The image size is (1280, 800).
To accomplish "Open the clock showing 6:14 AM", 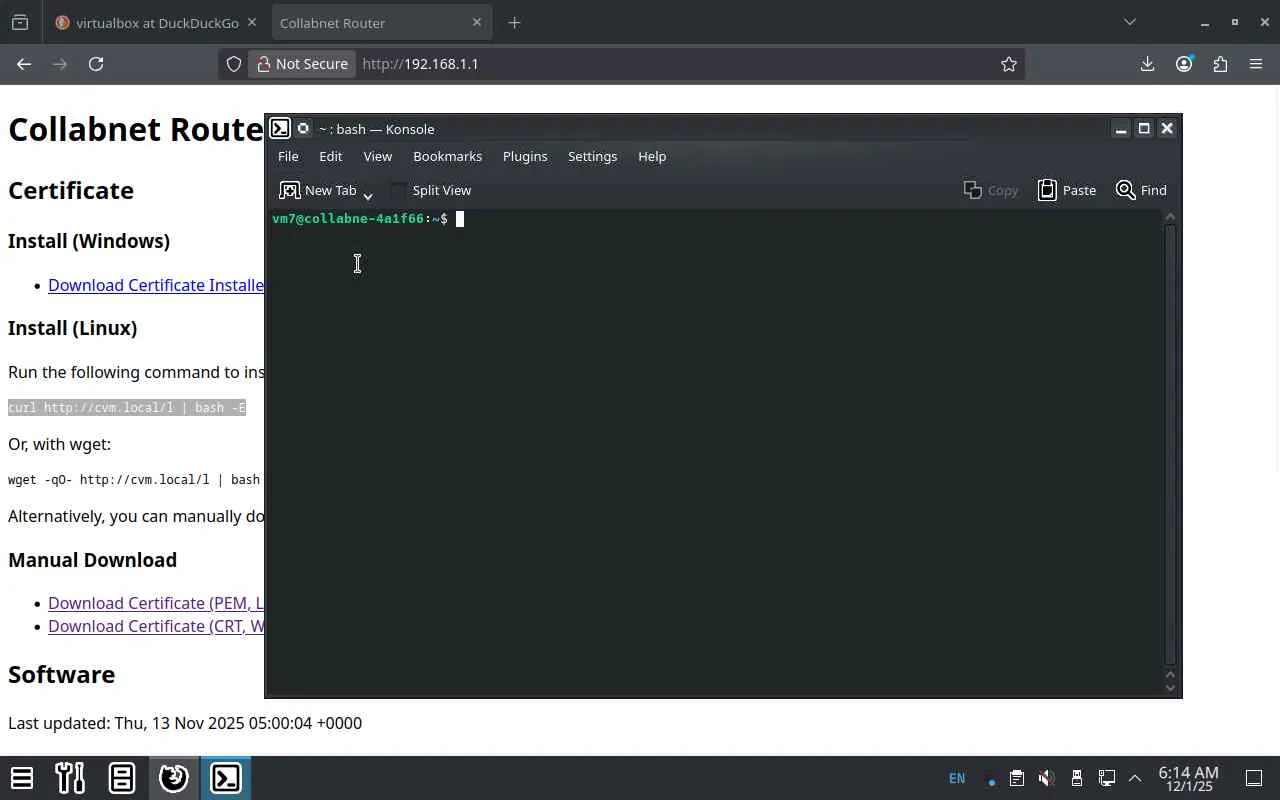I will 1188,779.
